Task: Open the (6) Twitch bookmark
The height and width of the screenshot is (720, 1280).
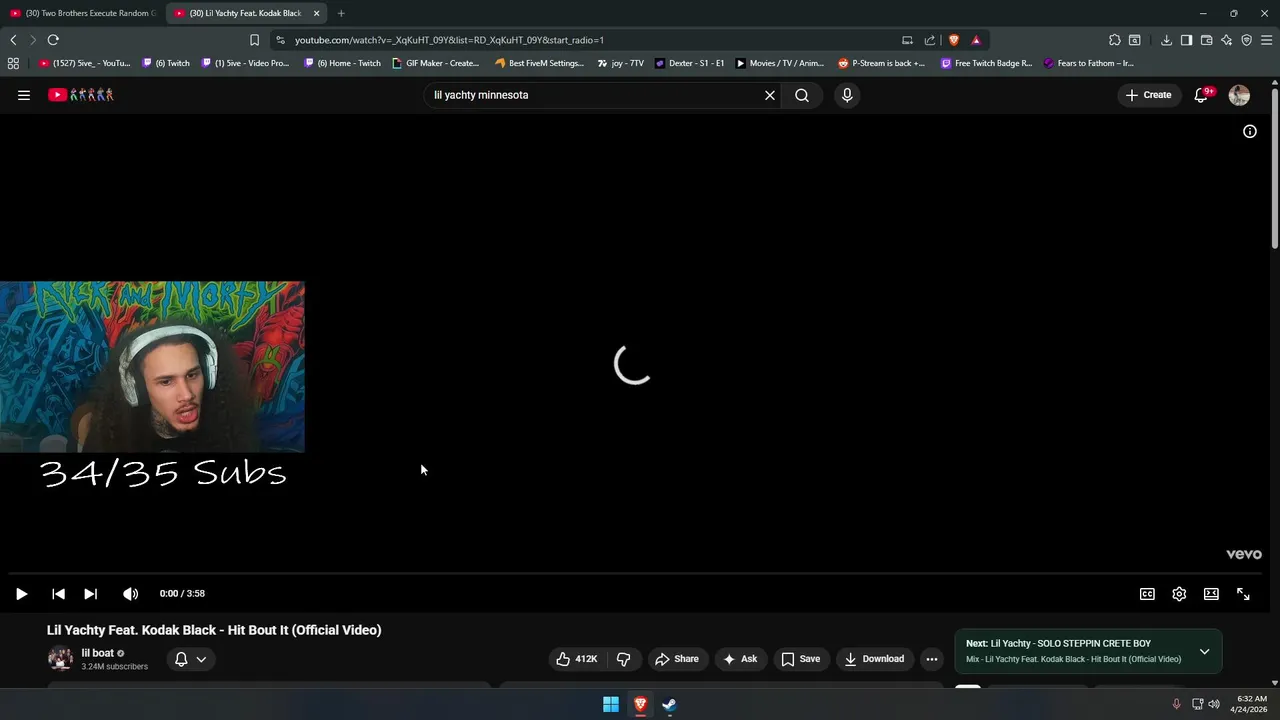Action: pyautogui.click(x=166, y=63)
